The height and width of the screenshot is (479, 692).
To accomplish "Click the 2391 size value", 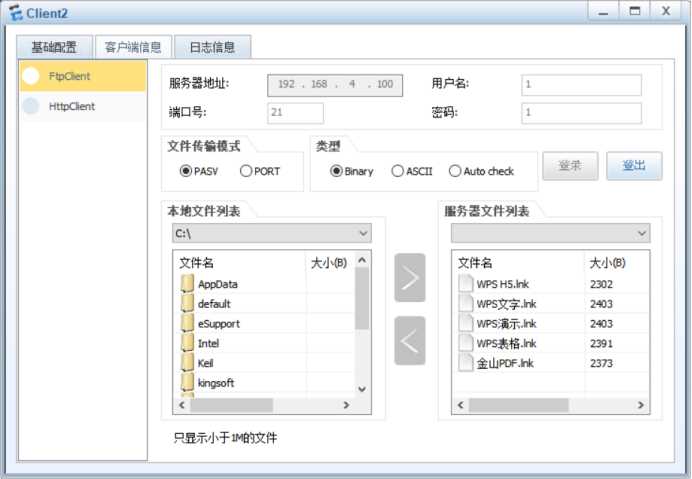I will pos(601,343).
